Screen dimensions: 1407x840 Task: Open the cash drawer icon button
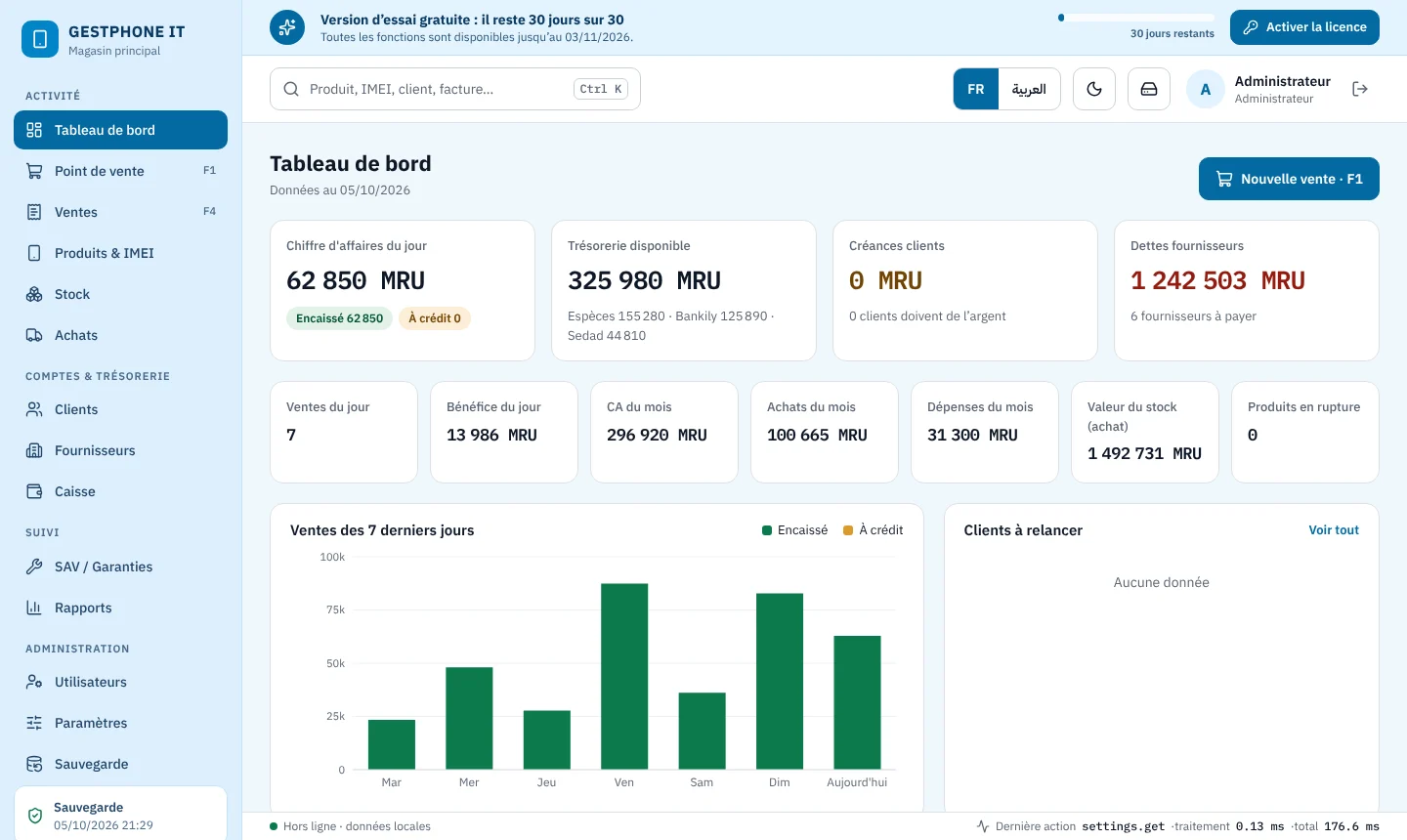pos(1149,89)
